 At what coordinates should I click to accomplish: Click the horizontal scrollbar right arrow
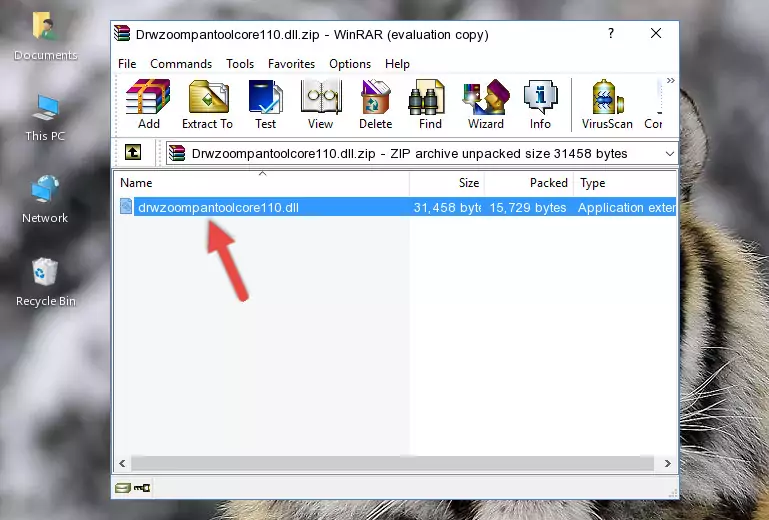pos(667,464)
